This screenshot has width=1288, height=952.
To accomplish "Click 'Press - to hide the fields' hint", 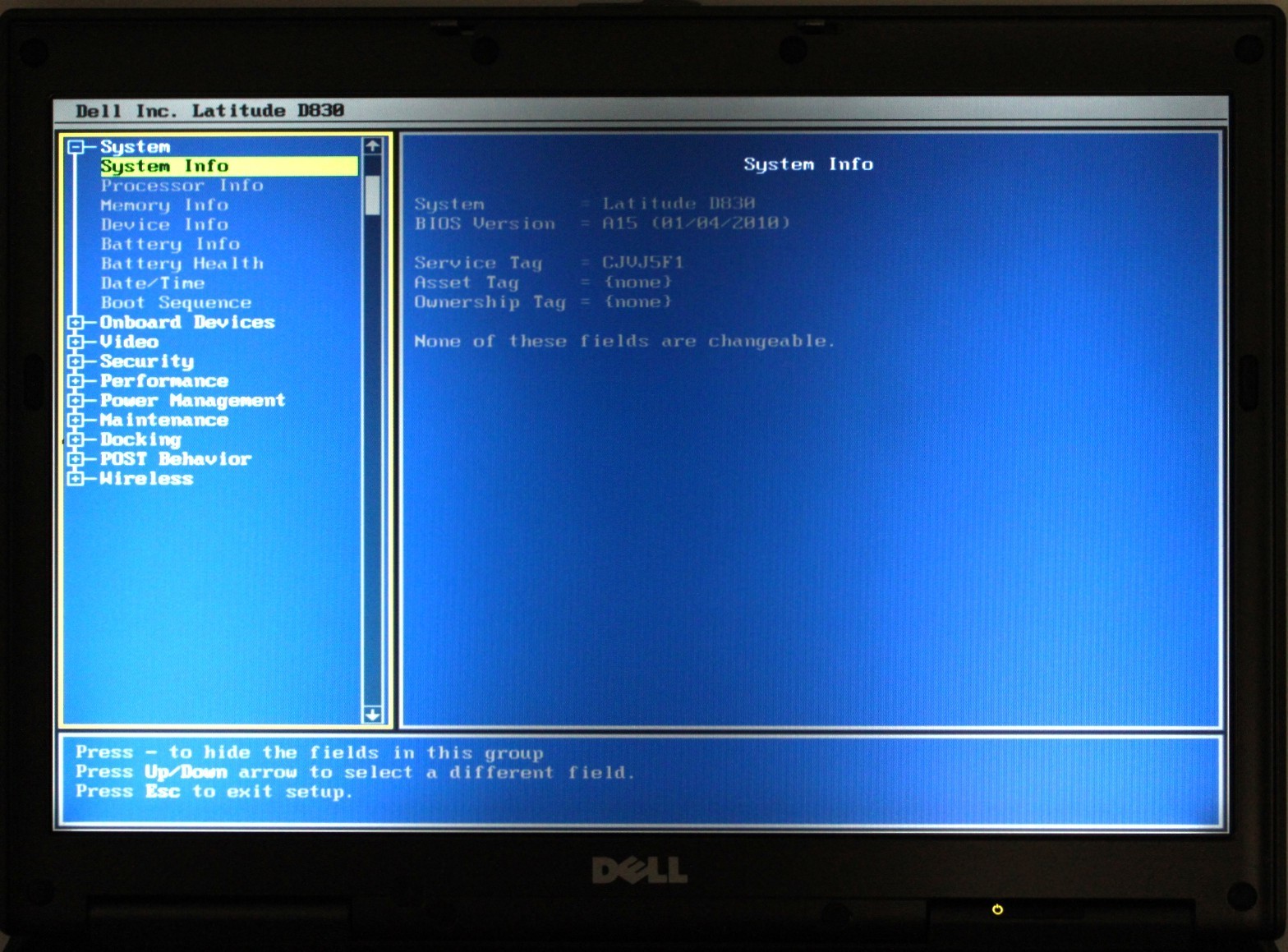I will (x=310, y=753).
